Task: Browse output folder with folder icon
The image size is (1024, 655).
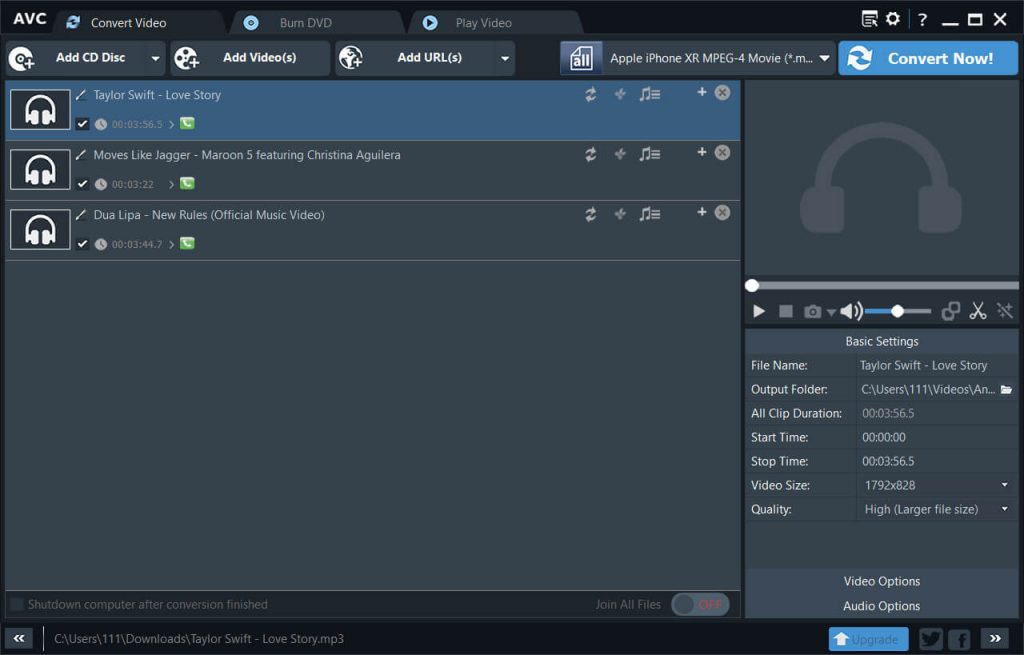Action: point(1006,390)
